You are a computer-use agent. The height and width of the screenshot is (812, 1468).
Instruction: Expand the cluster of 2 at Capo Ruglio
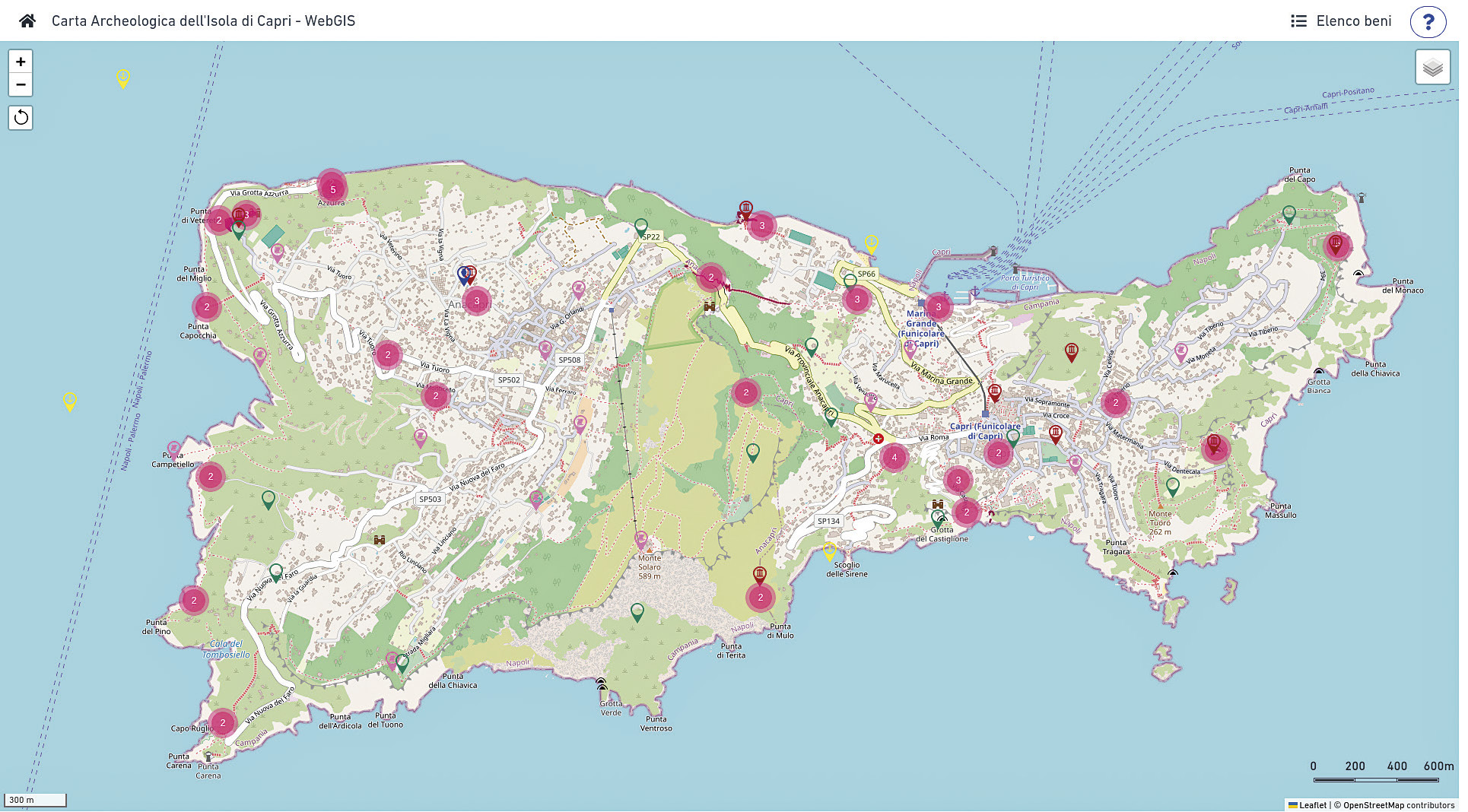(223, 722)
